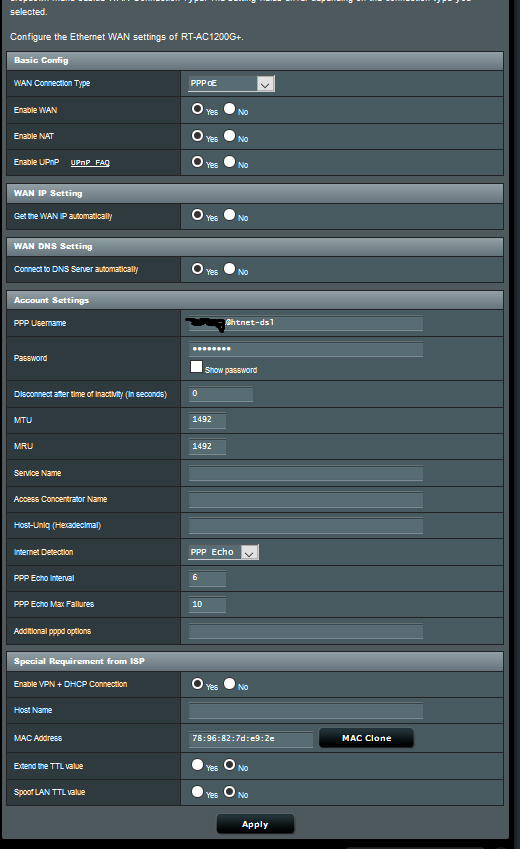Click the Additional pppd options field
520x849 pixels.
click(306, 631)
